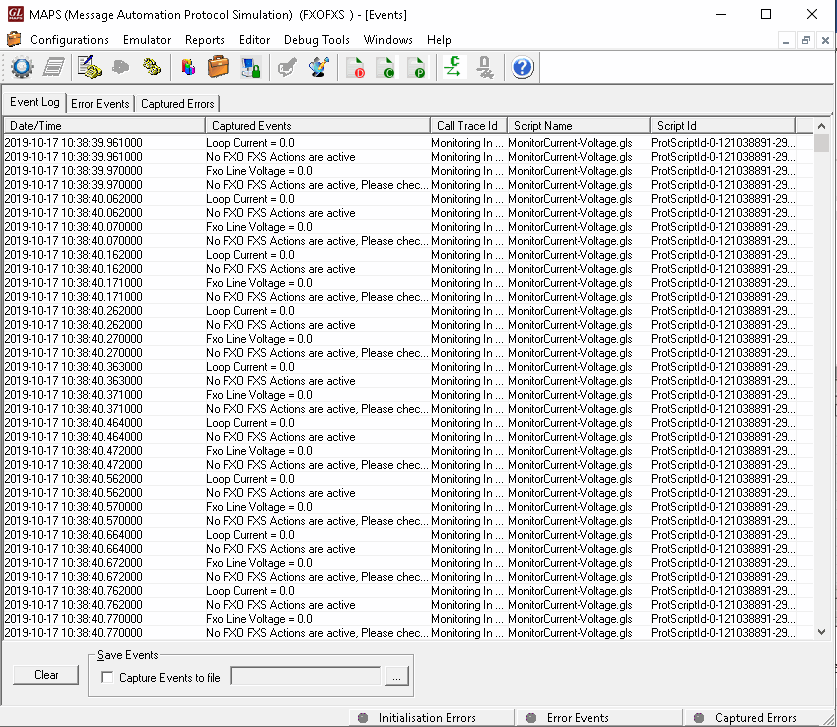Click the grayed edit pen toolbar icon

(x=287, y=68)
